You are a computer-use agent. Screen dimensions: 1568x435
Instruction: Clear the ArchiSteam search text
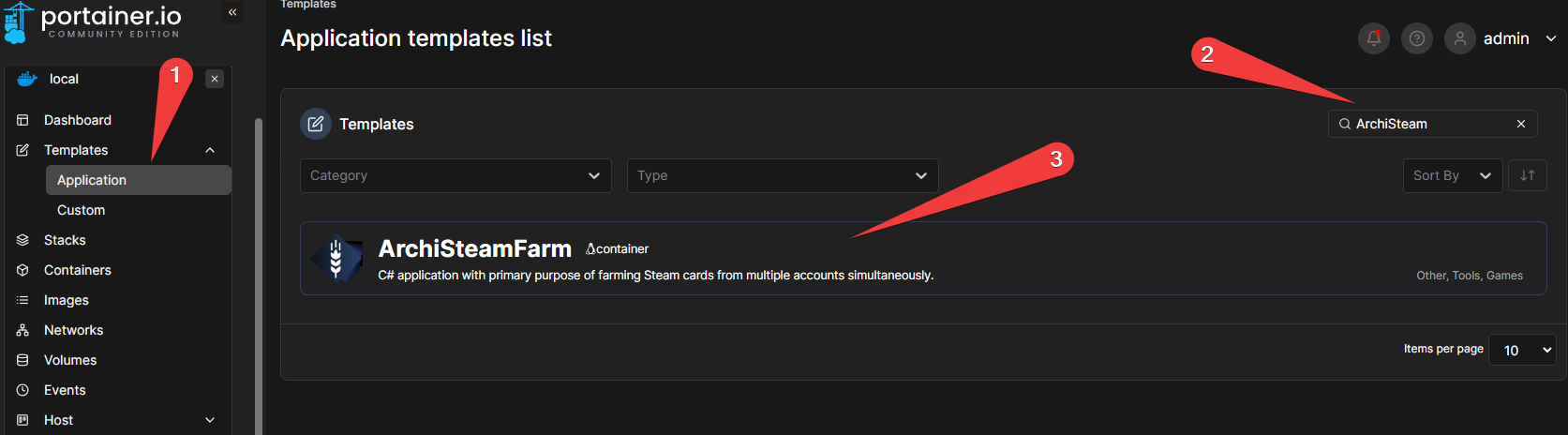pyautogui.click(x=1520, y=124)
